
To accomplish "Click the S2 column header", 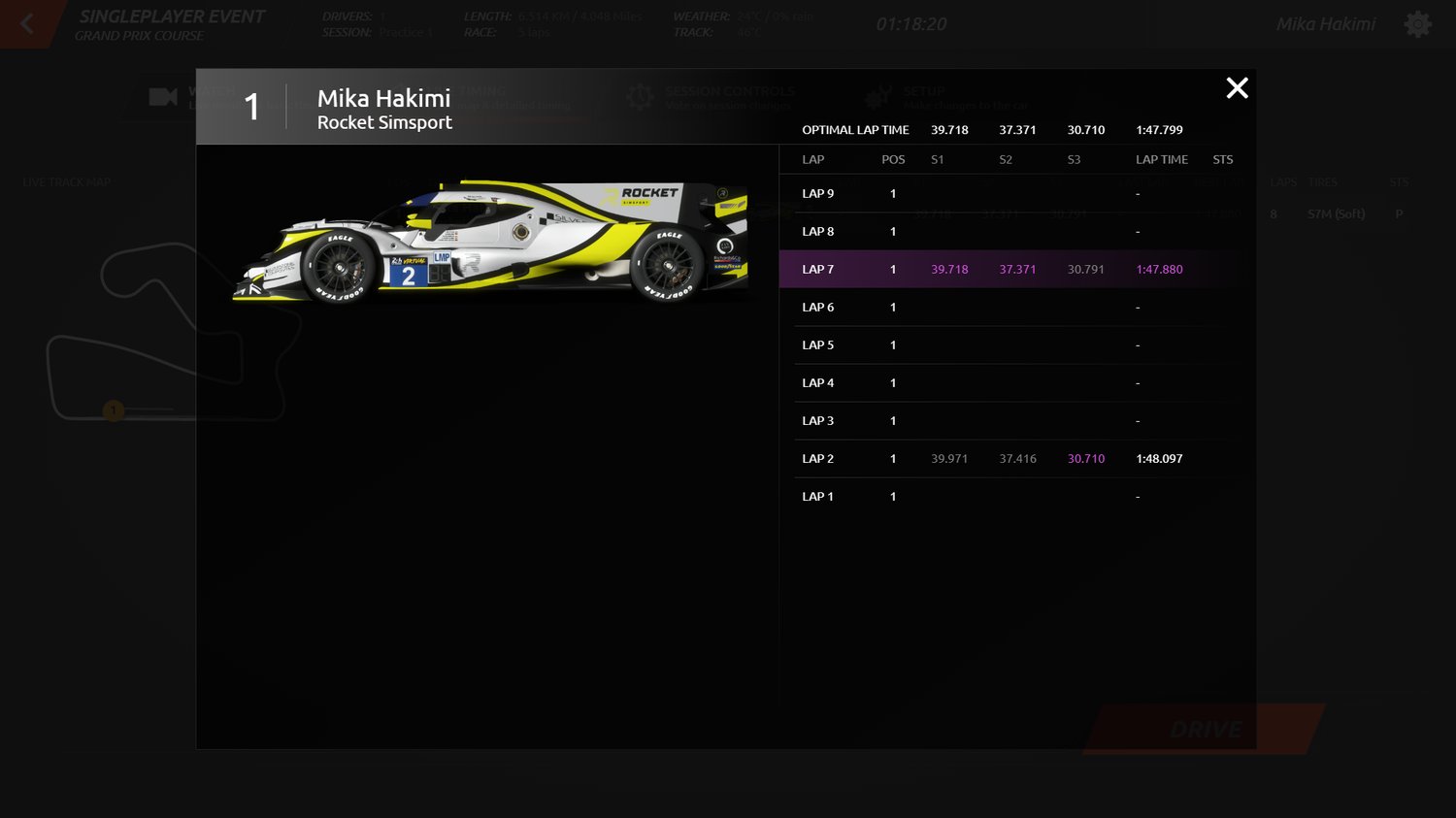I will [x=1006, y=160].
